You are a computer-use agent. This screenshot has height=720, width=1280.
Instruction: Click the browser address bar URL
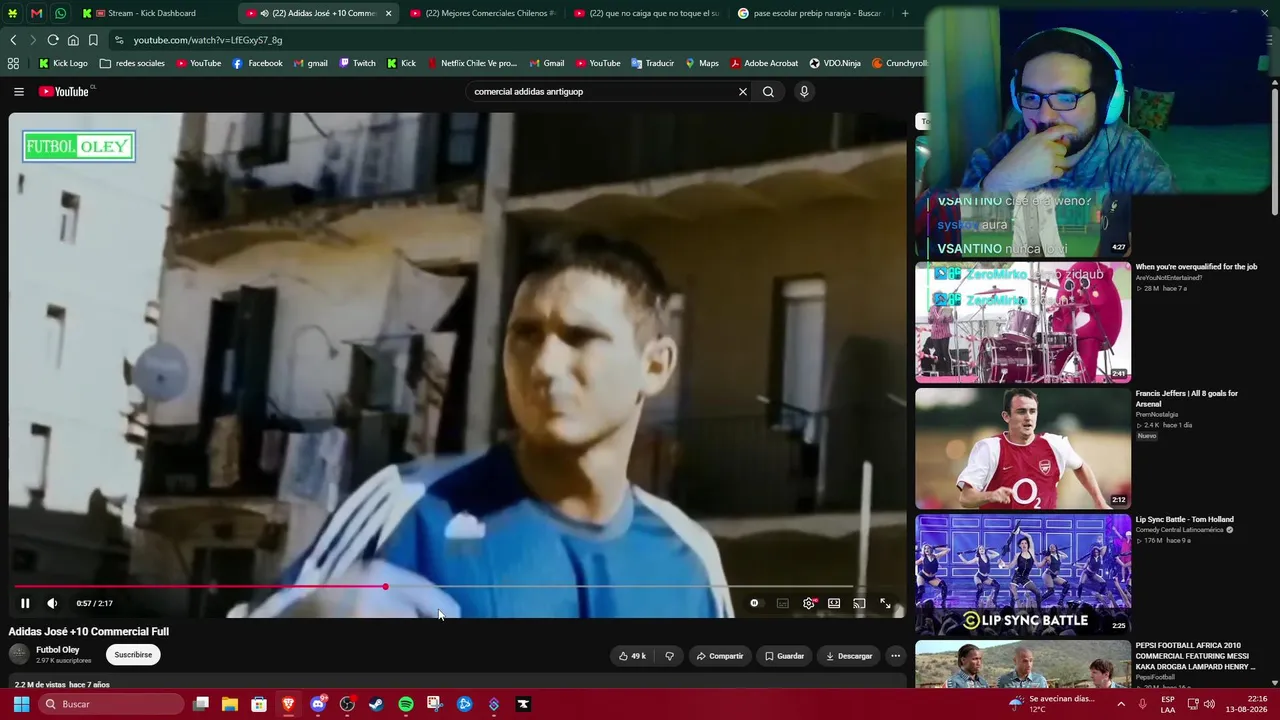[x=208, y=40]
